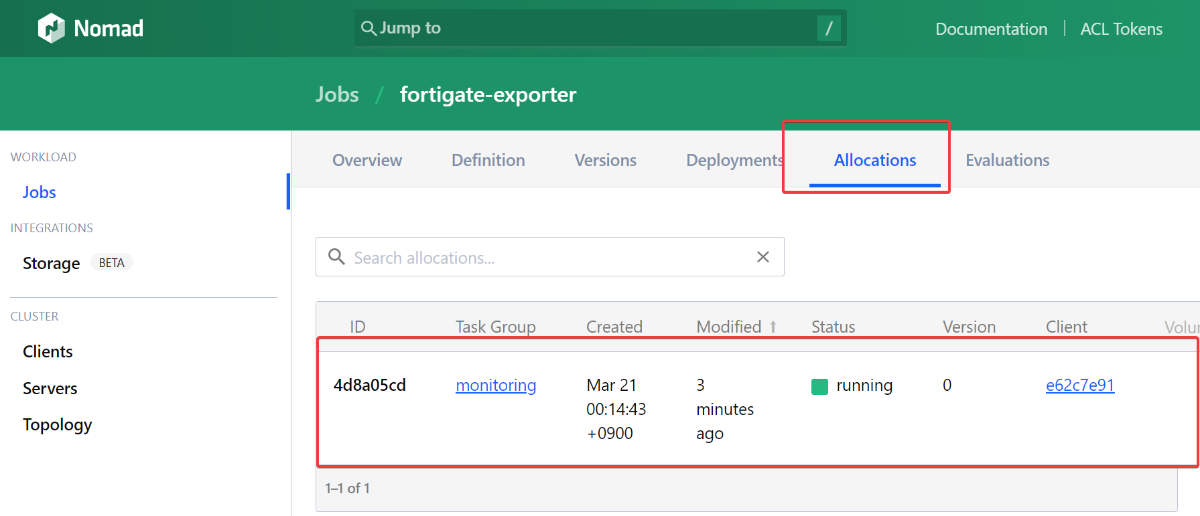This screenshot has width=1200, height=516.
Task: Sort by ID column header
Action: click(357, 327)
